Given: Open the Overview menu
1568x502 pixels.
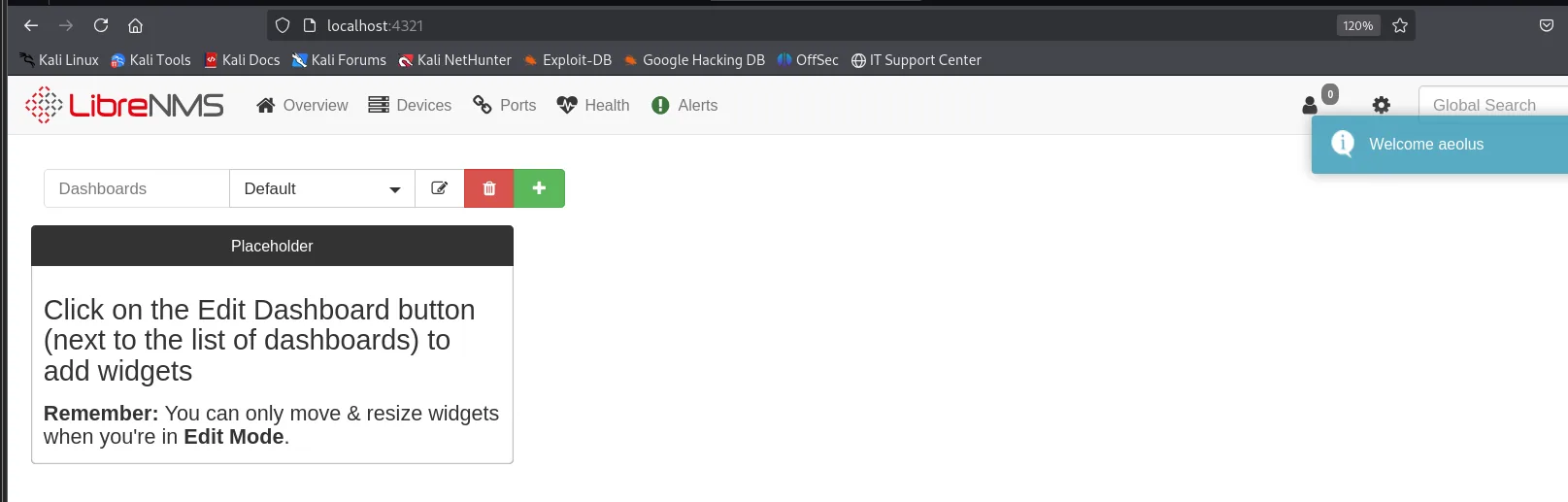Looking at the screenshot, I should (302, 105).
